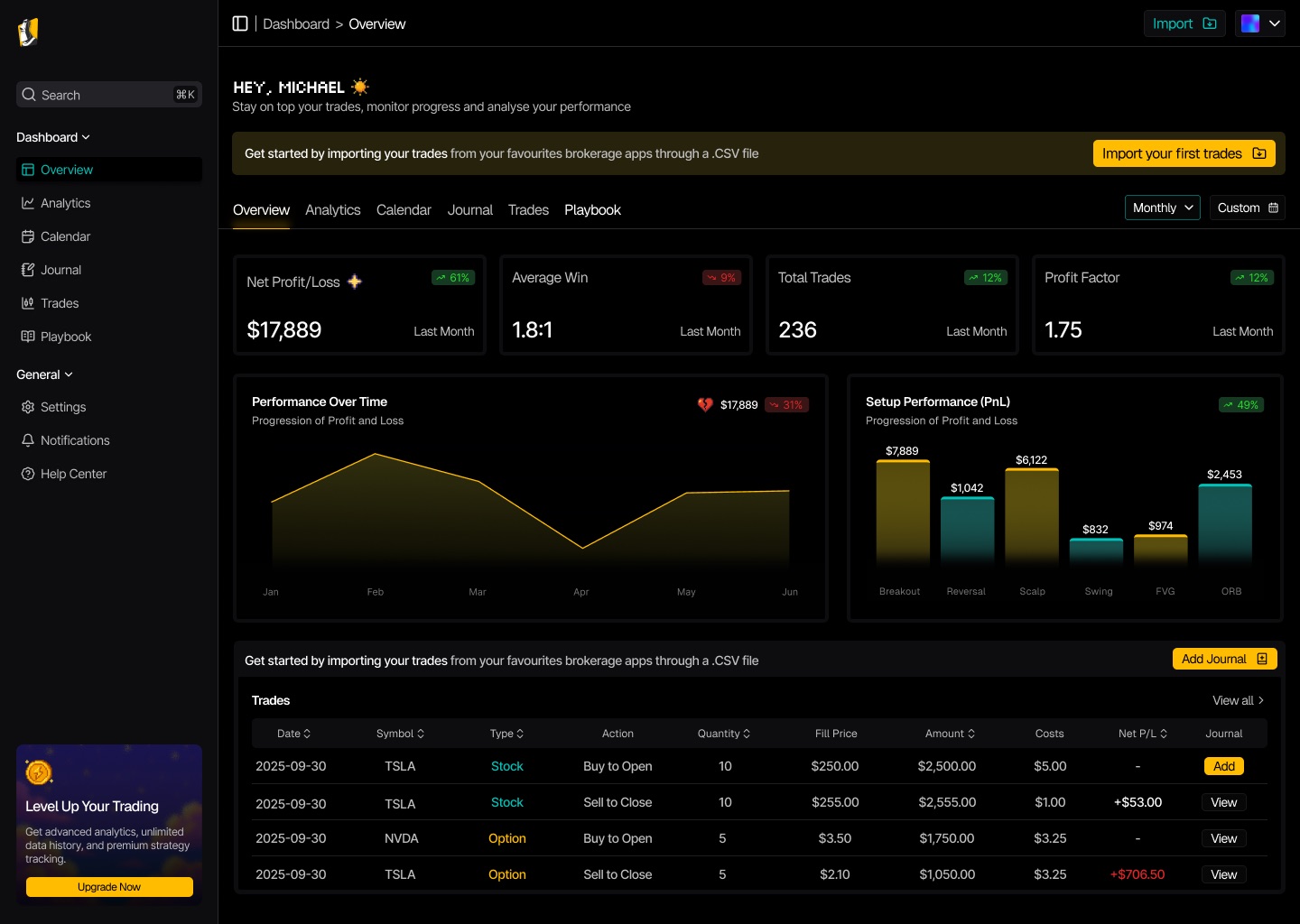Open the Monthly period dropdown

click(1163, 208)
